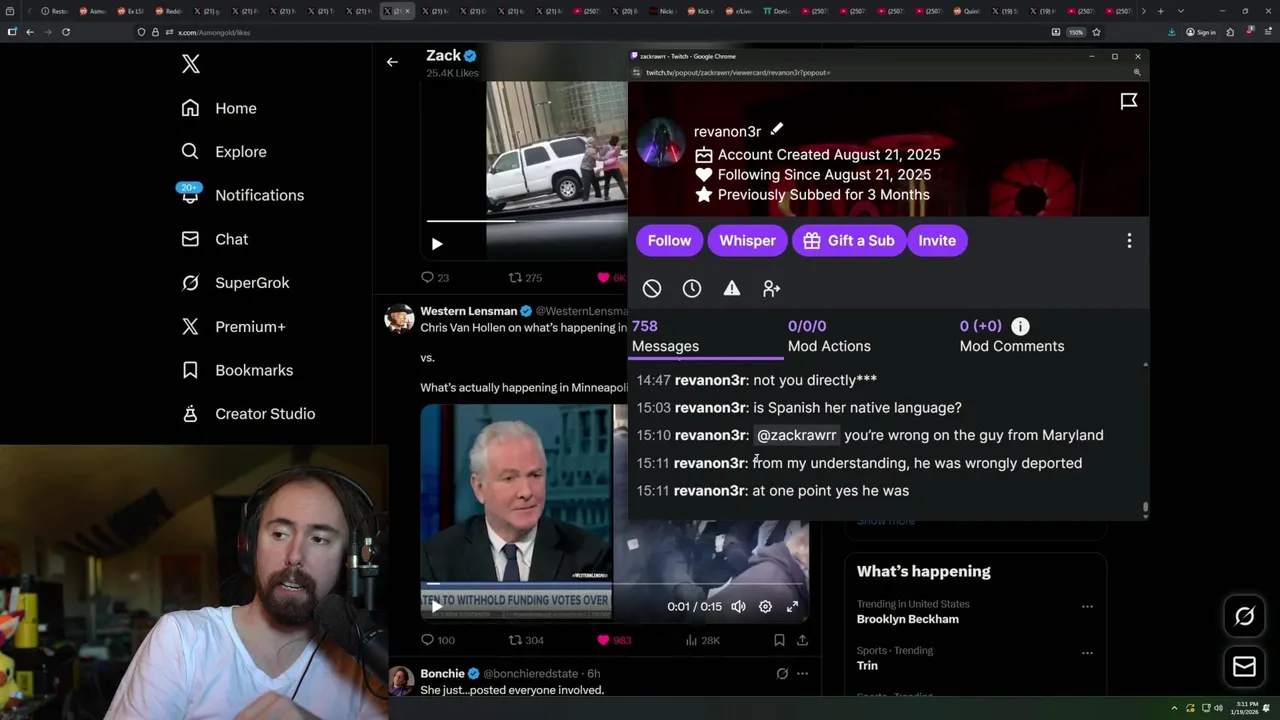
Task: Click browser Sign in button
Action: point(1201,32)
